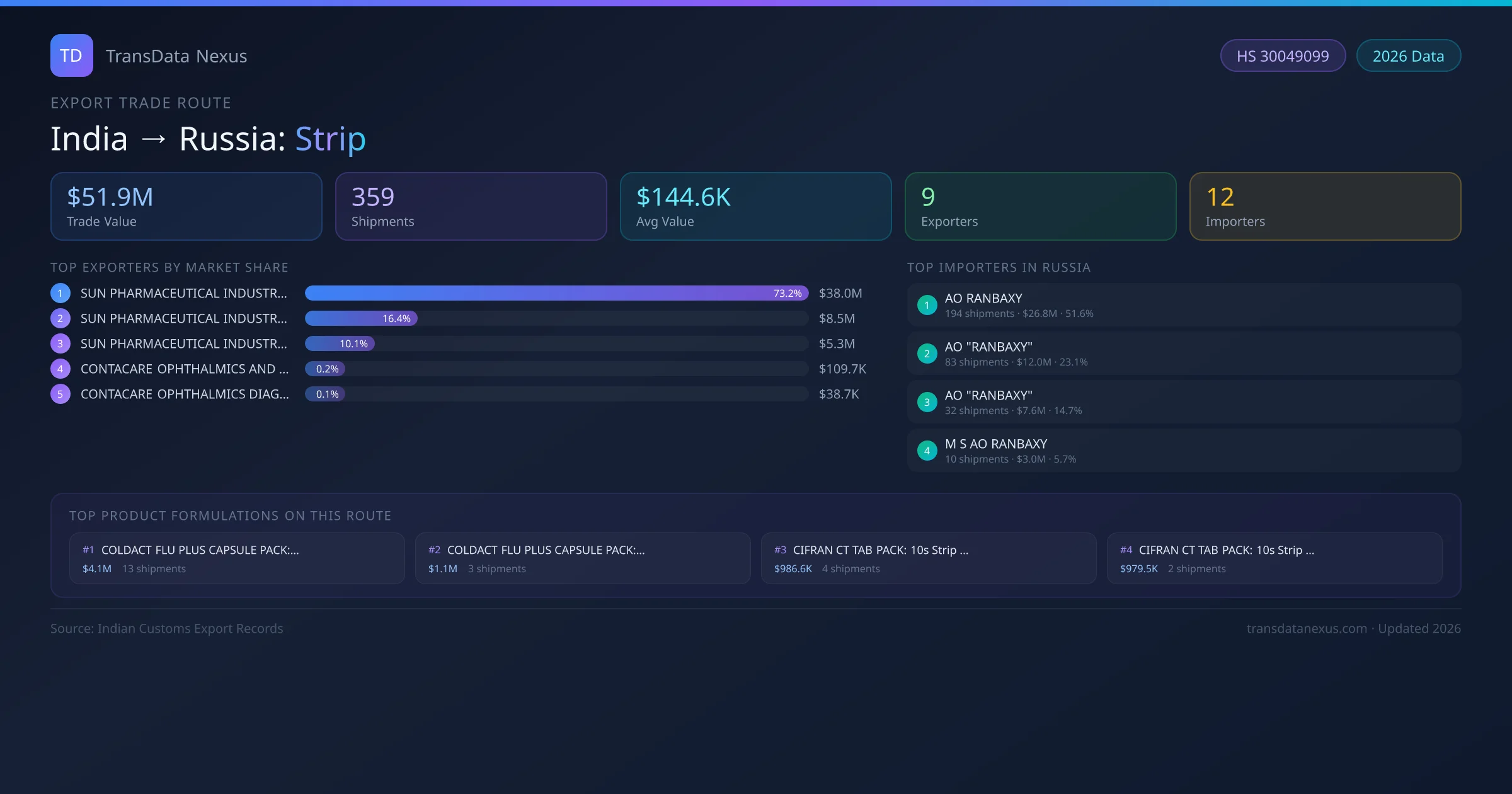Click transdatanexus.com footer link
The width and height of the screenshot is (1512, 794).
(1306, 628)
